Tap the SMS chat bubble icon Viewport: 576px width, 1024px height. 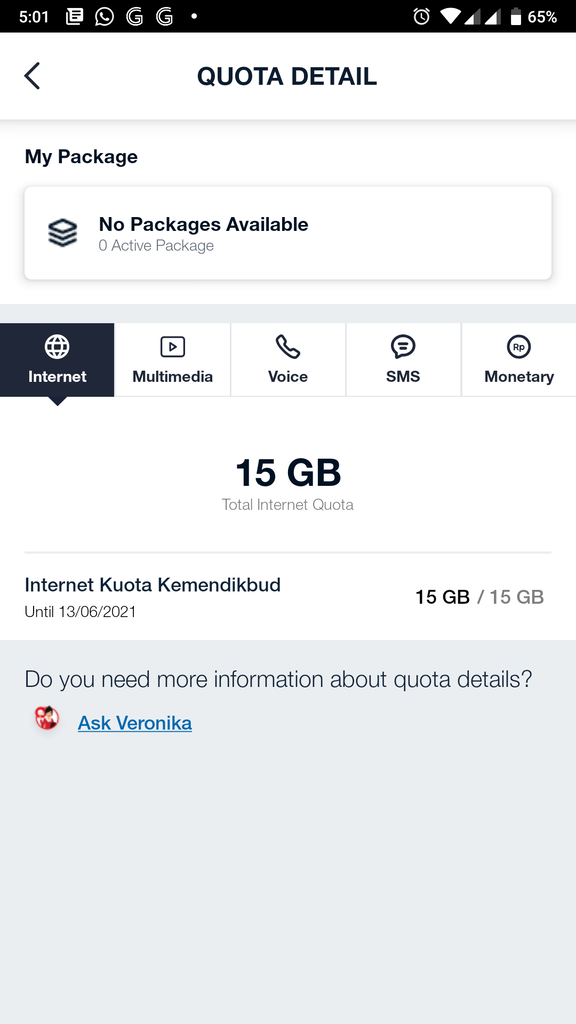pyautogui.click(x=403, y=347)
